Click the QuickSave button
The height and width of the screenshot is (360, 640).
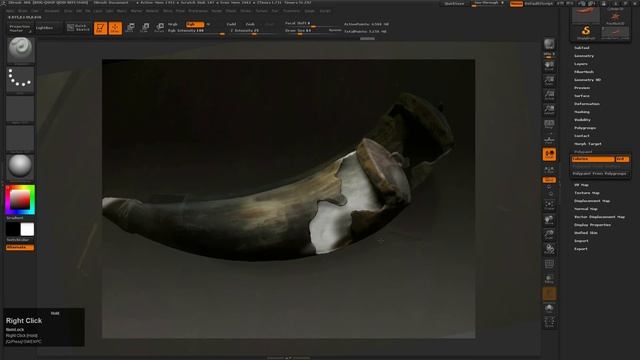pyautogui.click(x=454, y=4)
